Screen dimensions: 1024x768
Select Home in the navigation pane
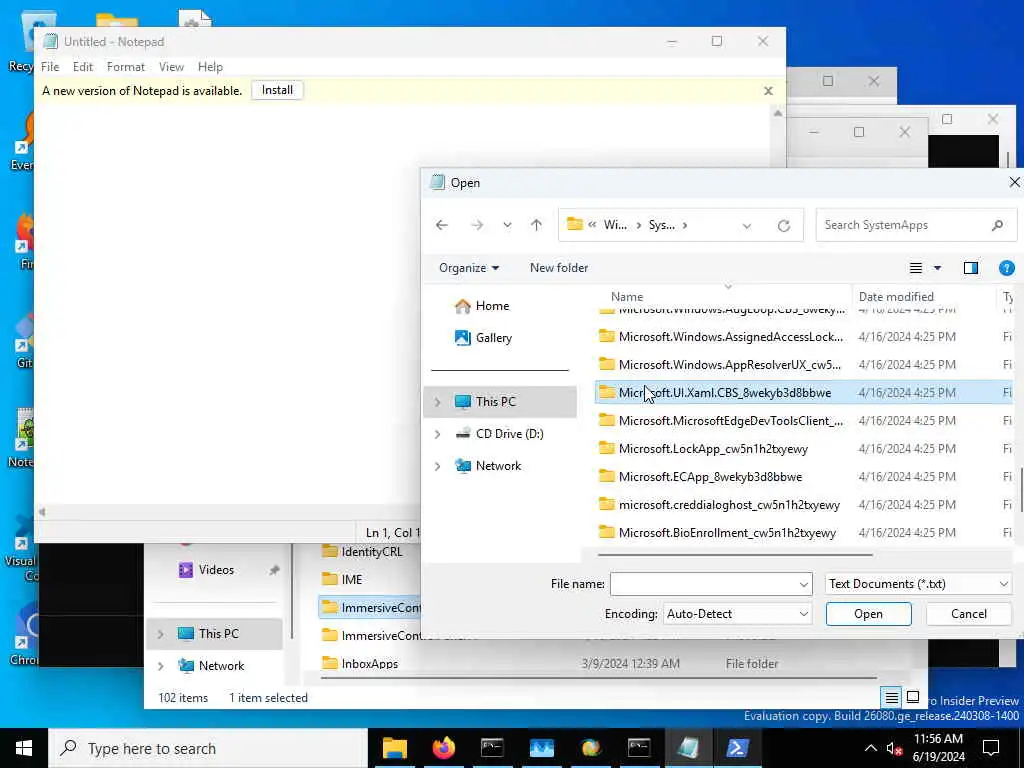[482, 306]
